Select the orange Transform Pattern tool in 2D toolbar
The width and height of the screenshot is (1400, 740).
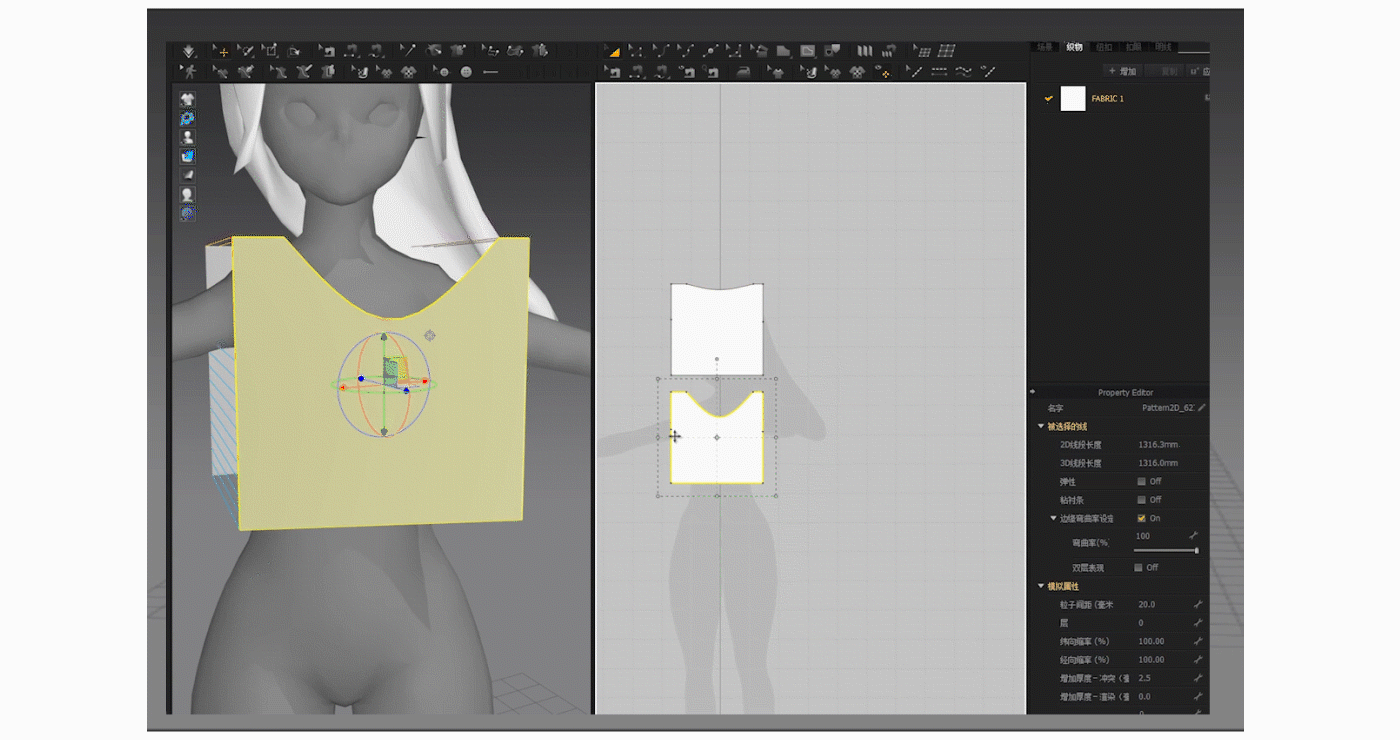pyautogui.click(x=614, y=51)
